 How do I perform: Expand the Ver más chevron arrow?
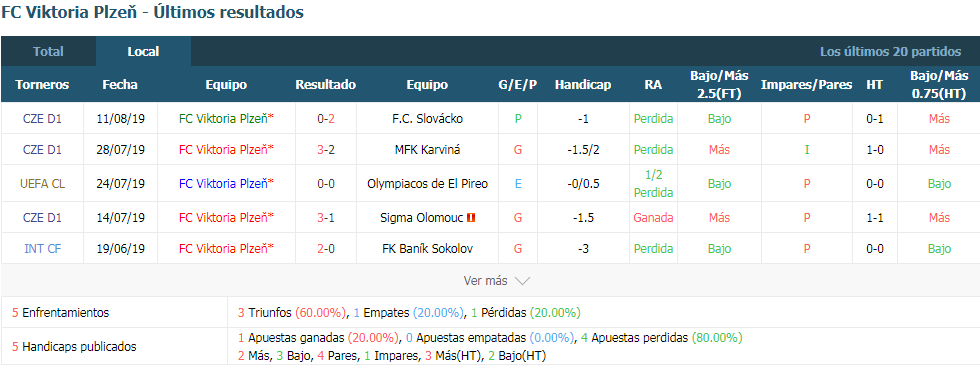pyautogui.click(x=522, y=281)
